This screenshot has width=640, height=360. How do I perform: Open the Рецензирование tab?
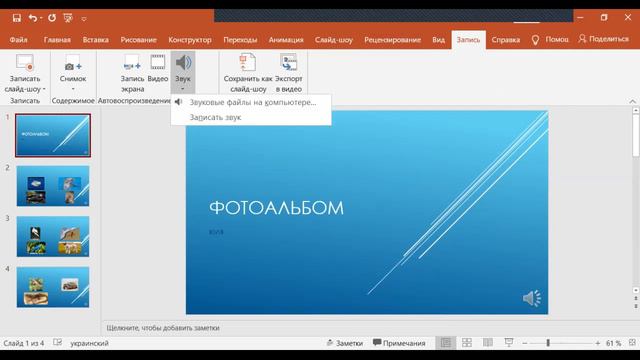pyautogui.click(x=392, y=40)
